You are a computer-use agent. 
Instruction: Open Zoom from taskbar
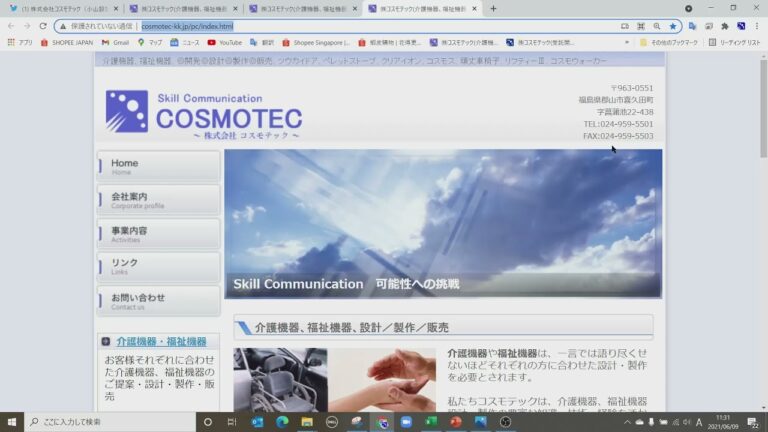coord(407,422)
